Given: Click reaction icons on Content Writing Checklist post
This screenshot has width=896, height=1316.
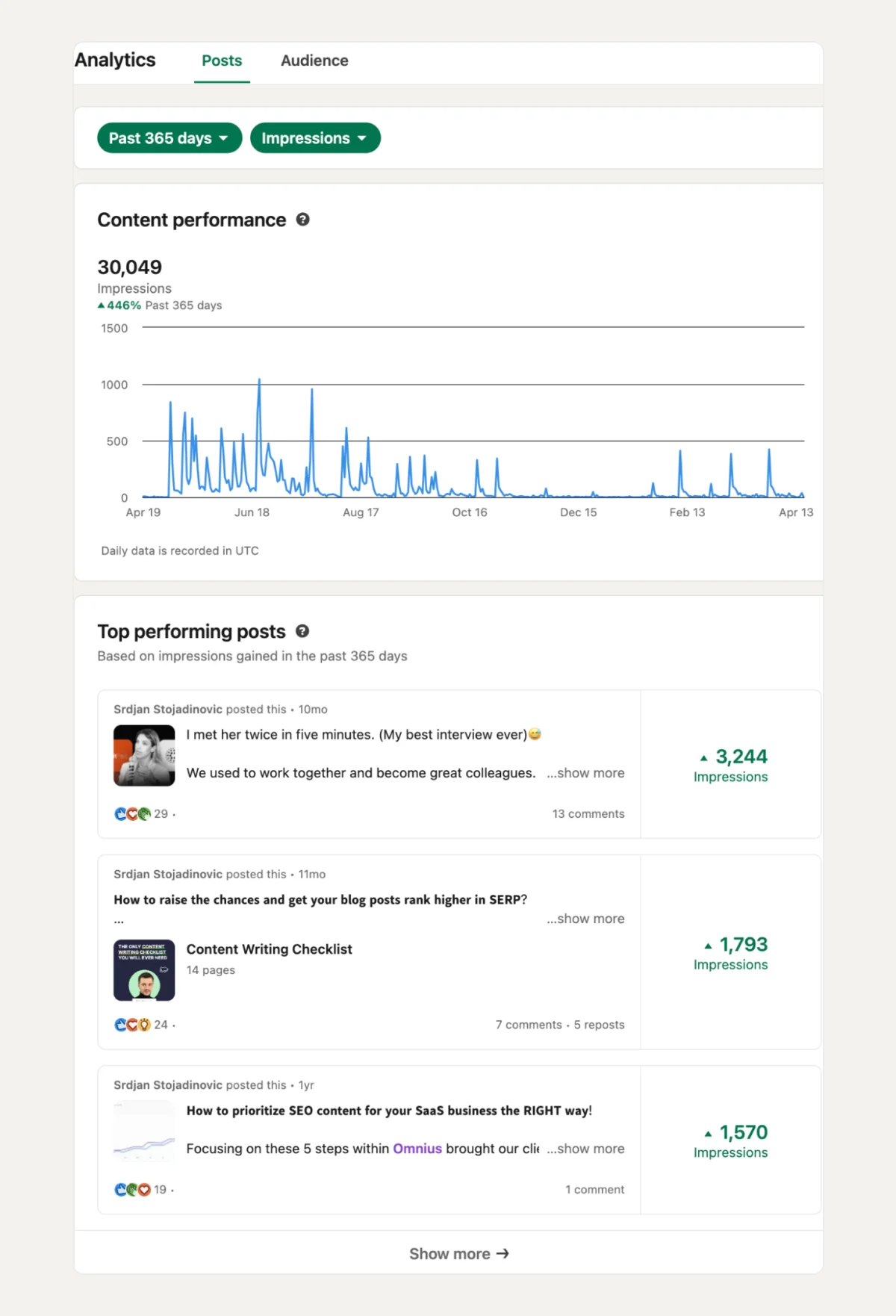Looking at the screenshot, I should point(132,1025).
